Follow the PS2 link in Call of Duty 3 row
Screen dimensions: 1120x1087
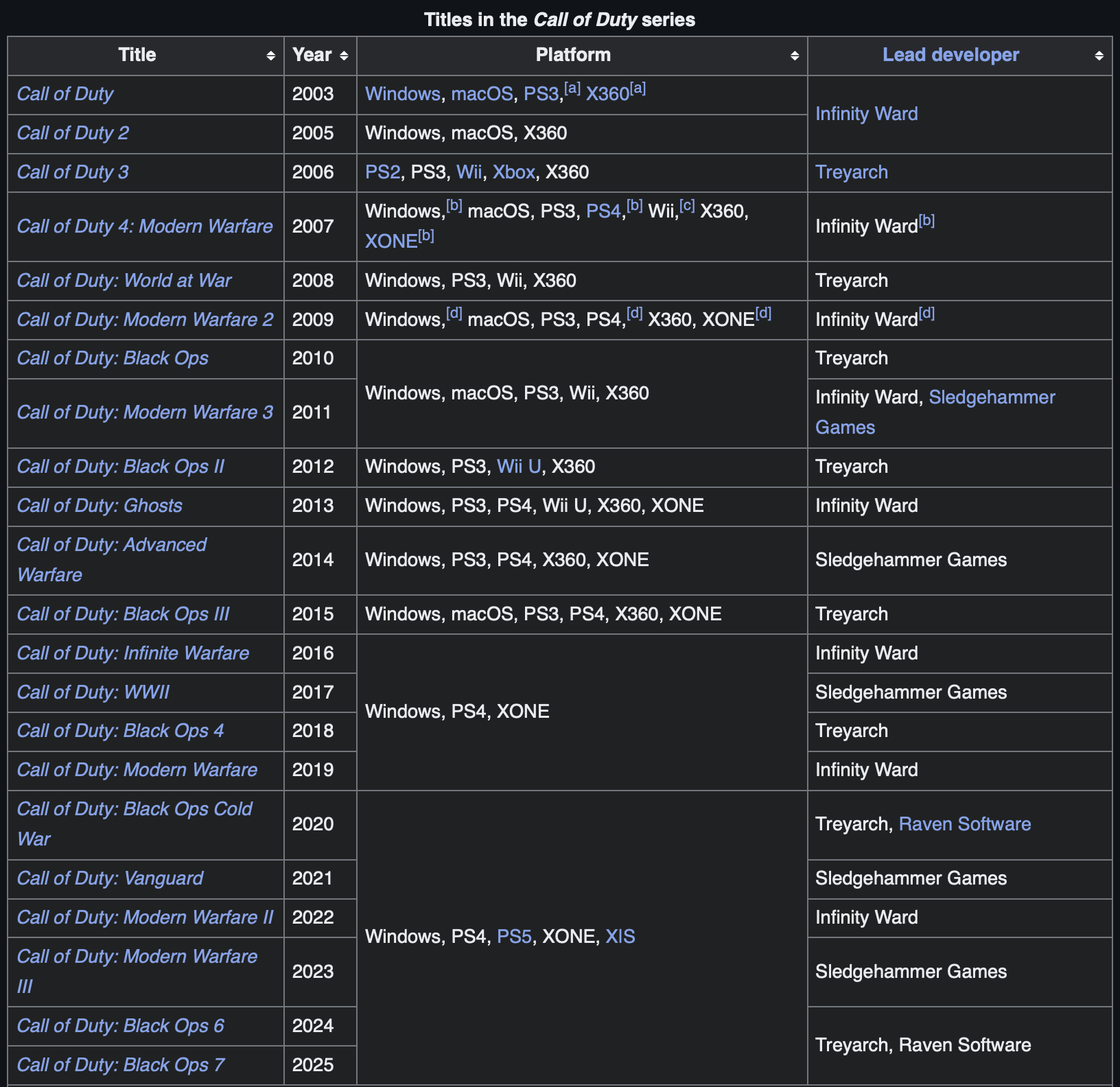tap(382, 172)
